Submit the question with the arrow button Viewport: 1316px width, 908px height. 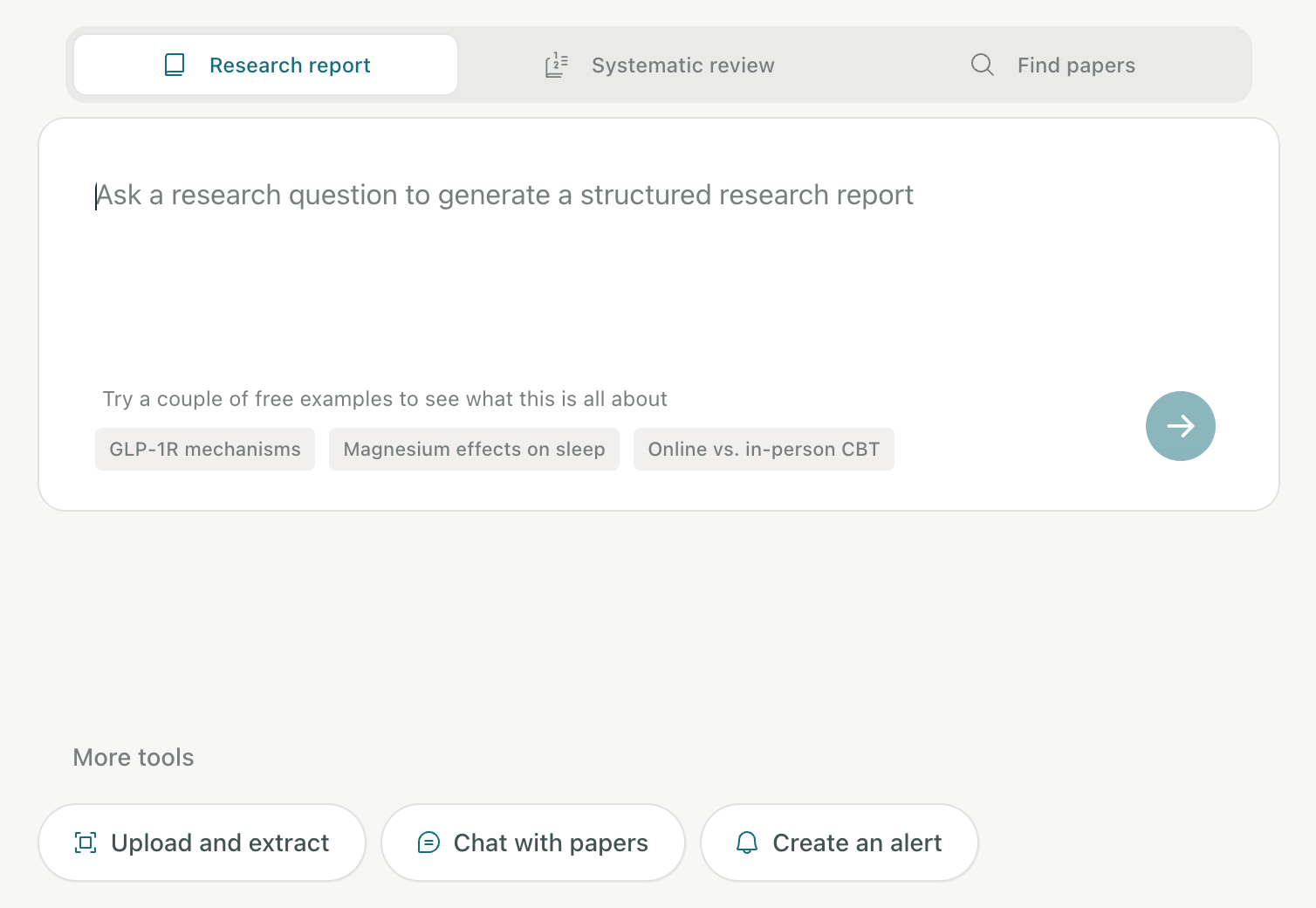1181,426
